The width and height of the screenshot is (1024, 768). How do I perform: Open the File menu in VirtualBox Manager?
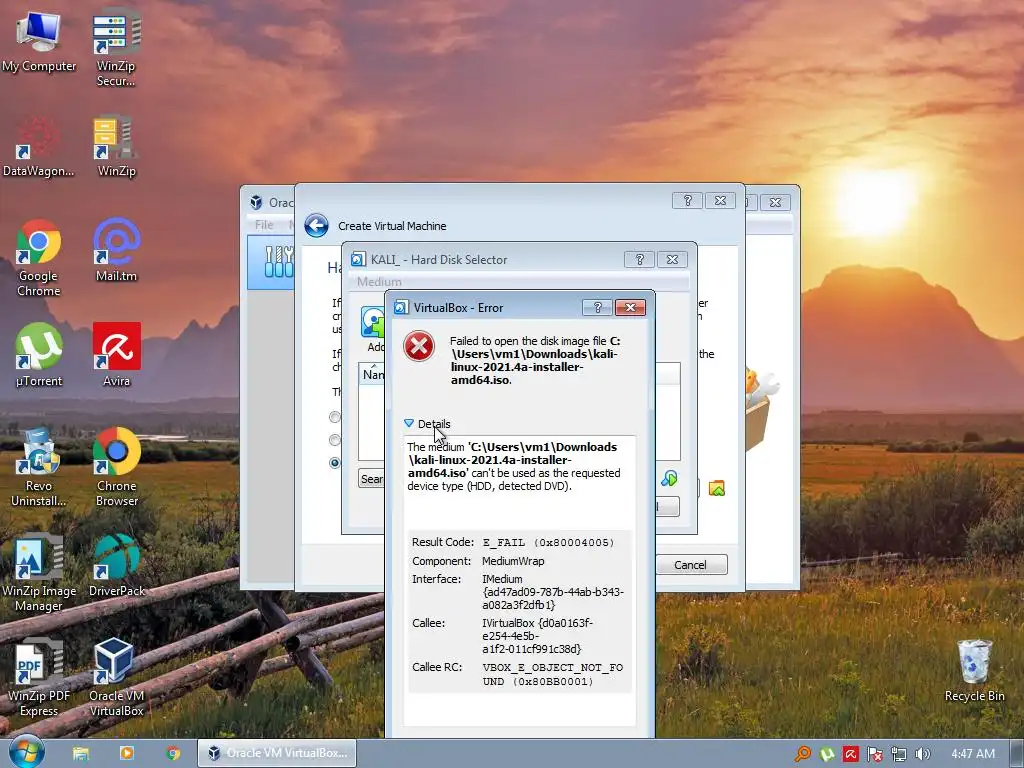pyautogui.click(x=264, y=225)
